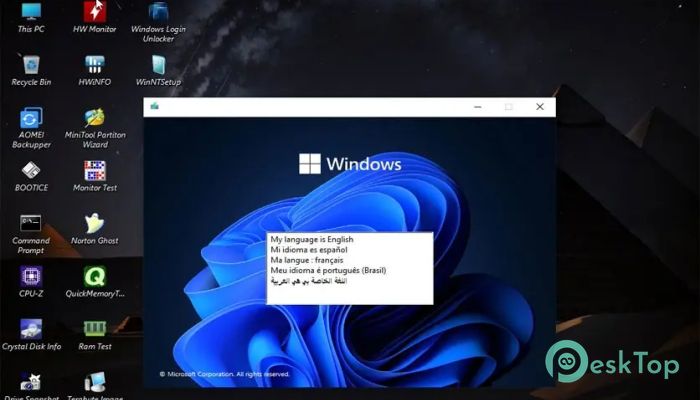Screen dimensions: 700x400
Task: Close the Windows setup window
Action: click(540, 107)
